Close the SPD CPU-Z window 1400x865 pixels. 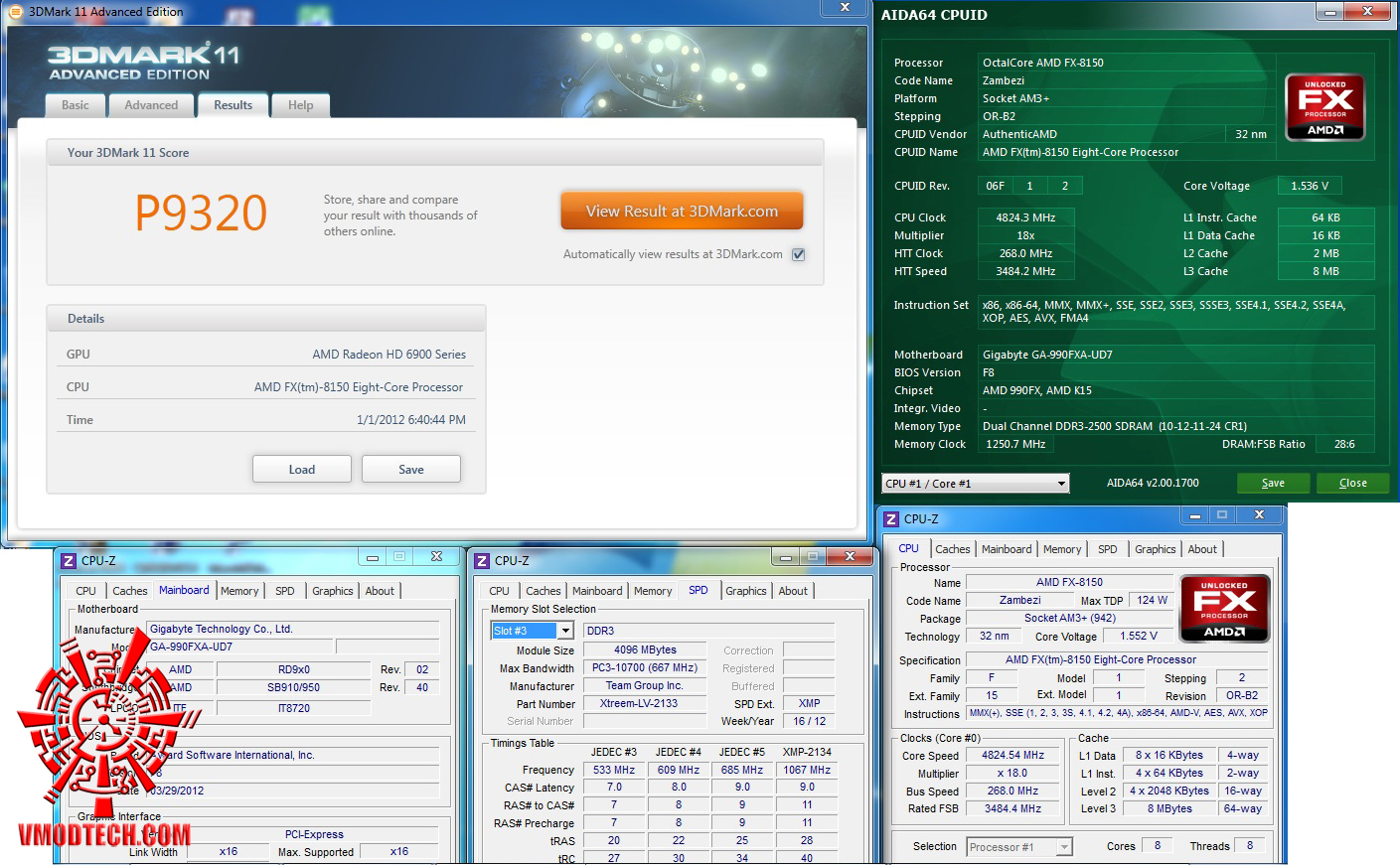[x=850, y=557]
